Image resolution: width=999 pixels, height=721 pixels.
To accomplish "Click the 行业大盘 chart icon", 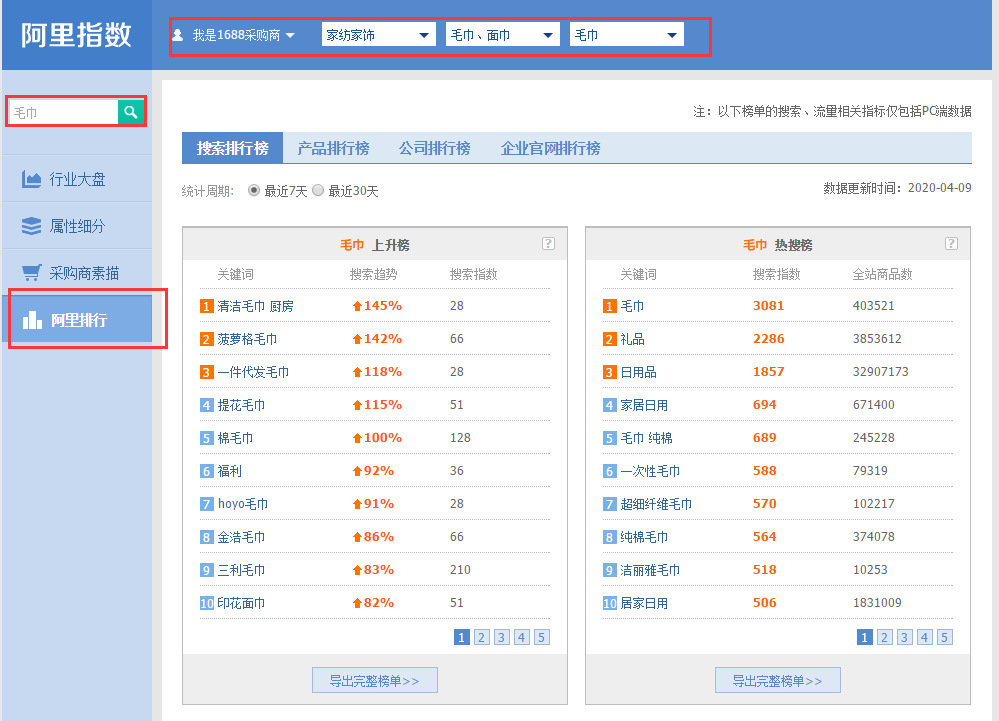I will click(x=31, y=180).
